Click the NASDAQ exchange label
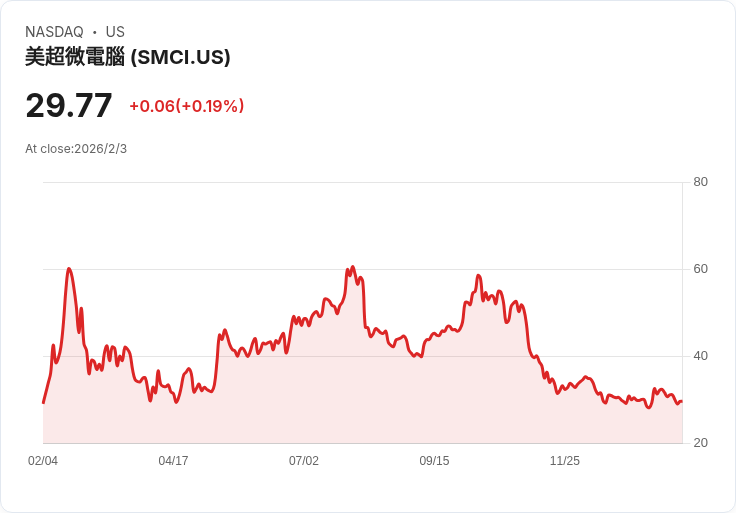736x513 pixels. click(54, 32)
